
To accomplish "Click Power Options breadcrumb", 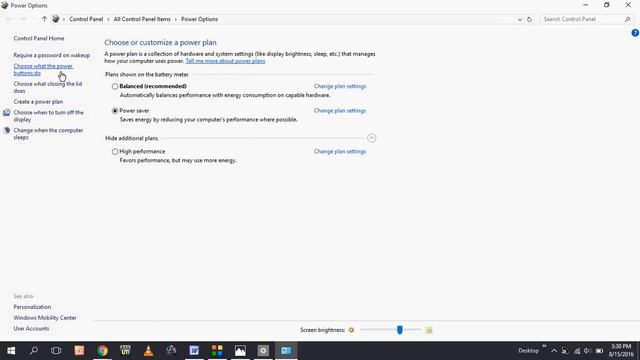I will coord(199,19).
